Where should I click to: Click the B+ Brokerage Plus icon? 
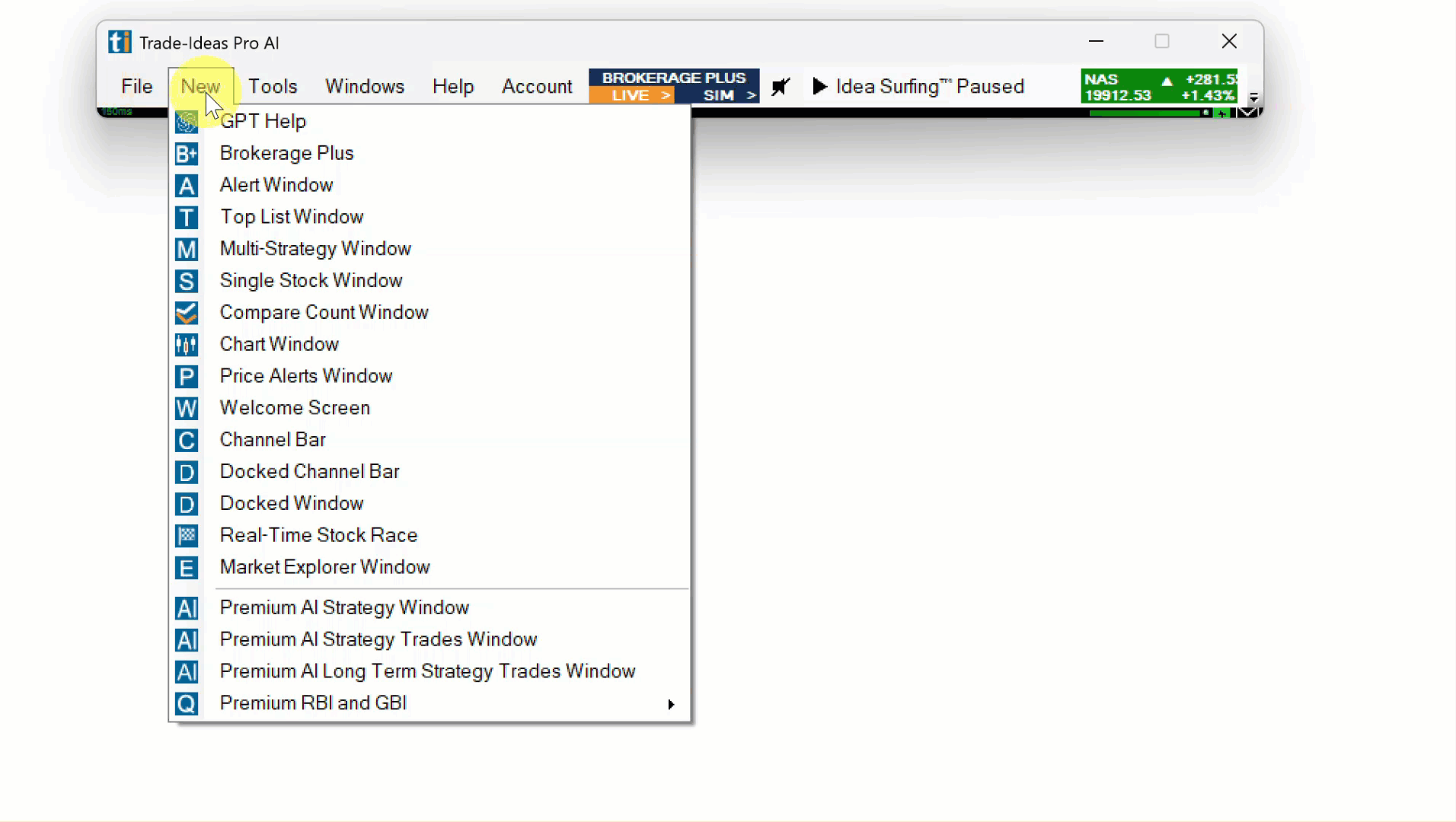(x=187, y=154)
